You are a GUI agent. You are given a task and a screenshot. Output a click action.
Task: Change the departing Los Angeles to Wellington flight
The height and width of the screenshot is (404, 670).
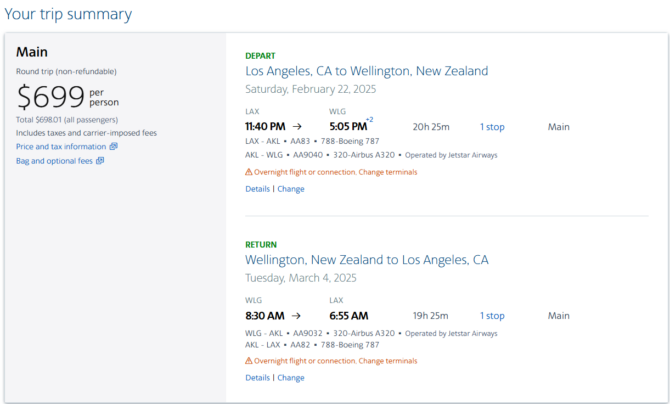tap(291, 189)
